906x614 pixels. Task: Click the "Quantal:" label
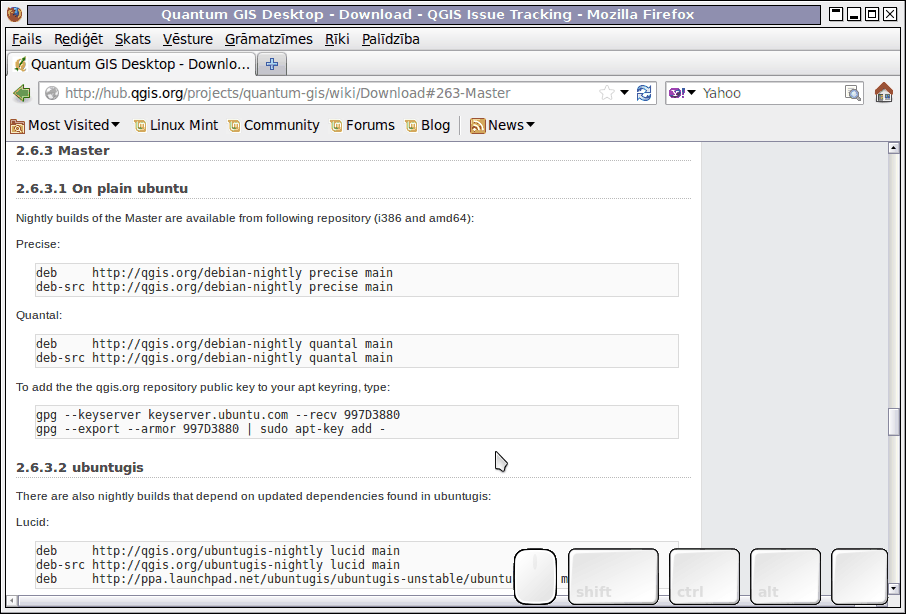[39, 315]
